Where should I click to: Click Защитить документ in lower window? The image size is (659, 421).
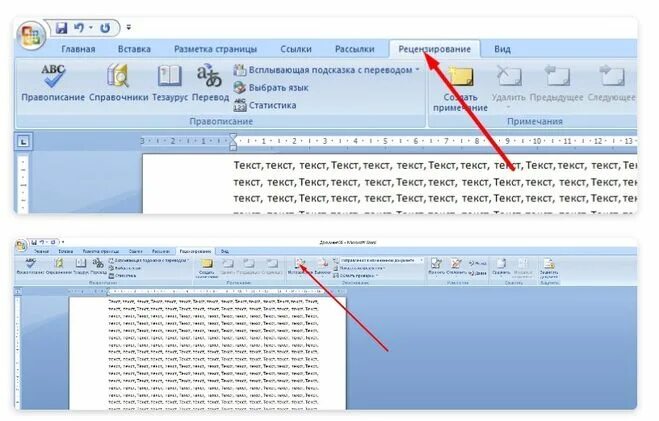(549, 268)
